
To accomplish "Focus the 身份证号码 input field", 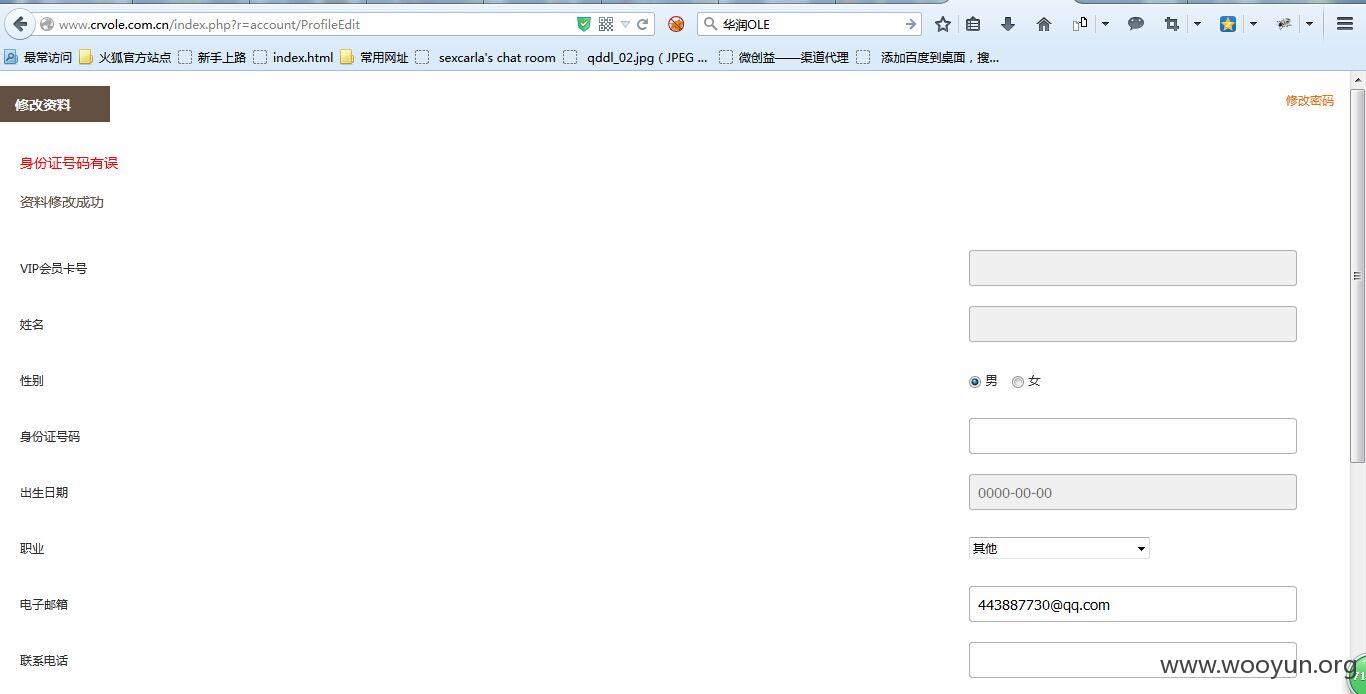I will [x=1132, y=436].
